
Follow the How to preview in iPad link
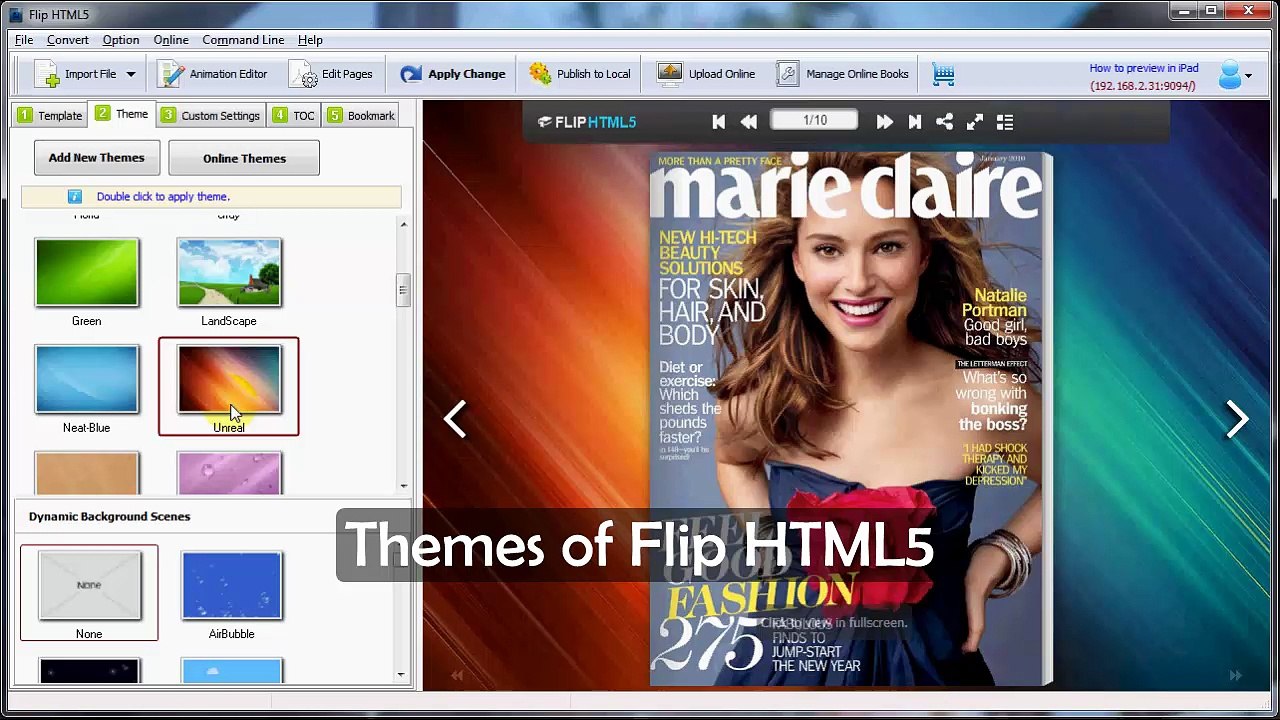point(1144,68)
